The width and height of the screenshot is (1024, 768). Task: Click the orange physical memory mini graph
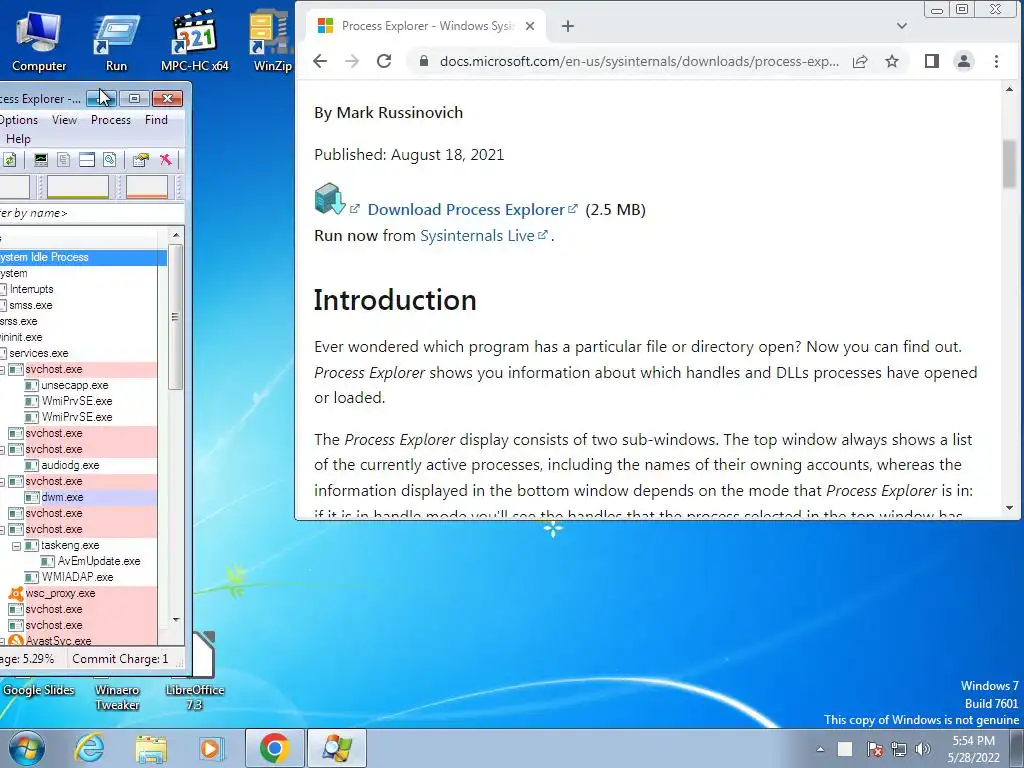tap(147, 187)
